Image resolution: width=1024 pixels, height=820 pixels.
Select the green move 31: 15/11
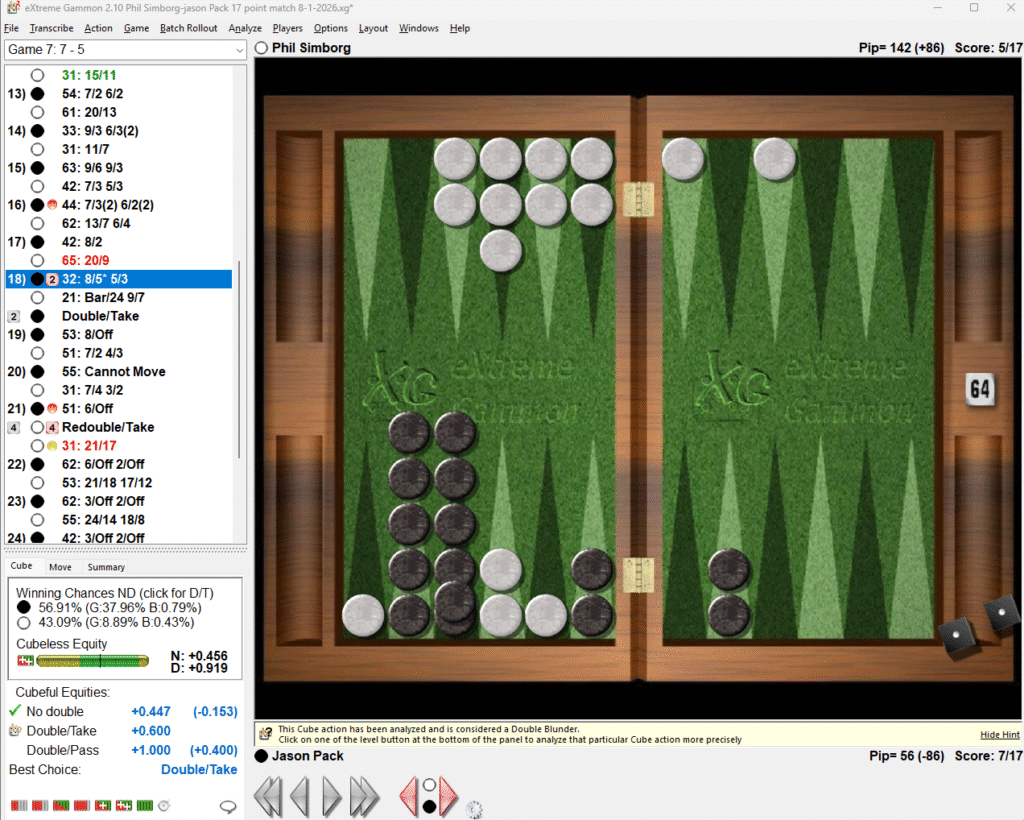click(89, 75)
